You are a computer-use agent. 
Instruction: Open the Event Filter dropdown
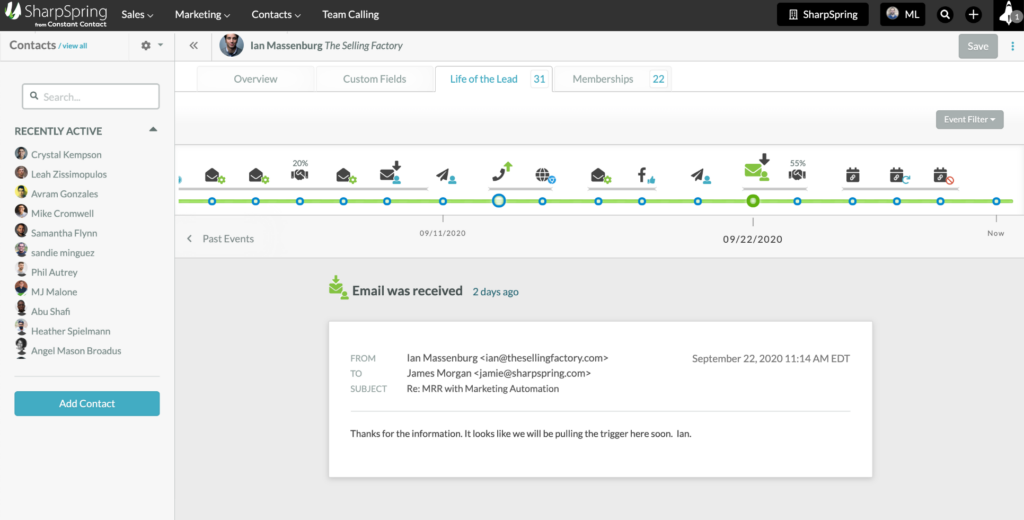969,120
